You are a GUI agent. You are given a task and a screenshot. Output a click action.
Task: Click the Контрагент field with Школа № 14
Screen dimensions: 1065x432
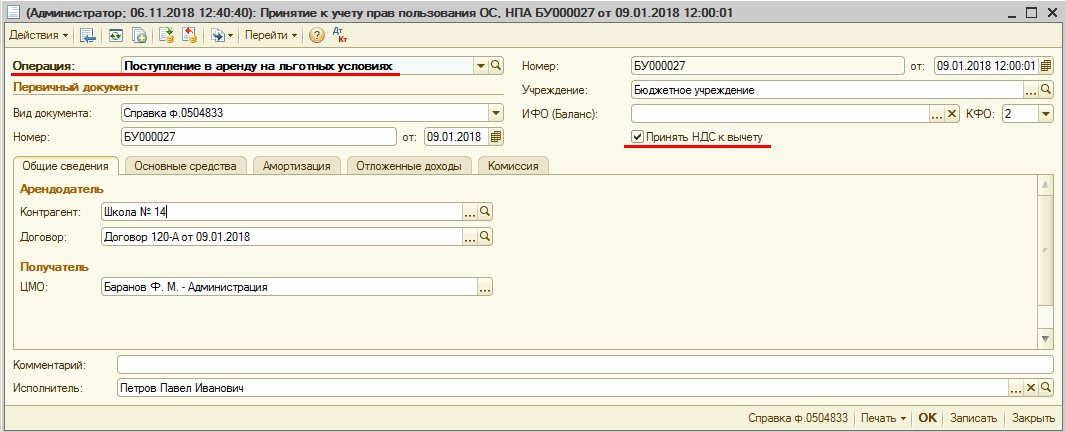click(x=281, y=212)
